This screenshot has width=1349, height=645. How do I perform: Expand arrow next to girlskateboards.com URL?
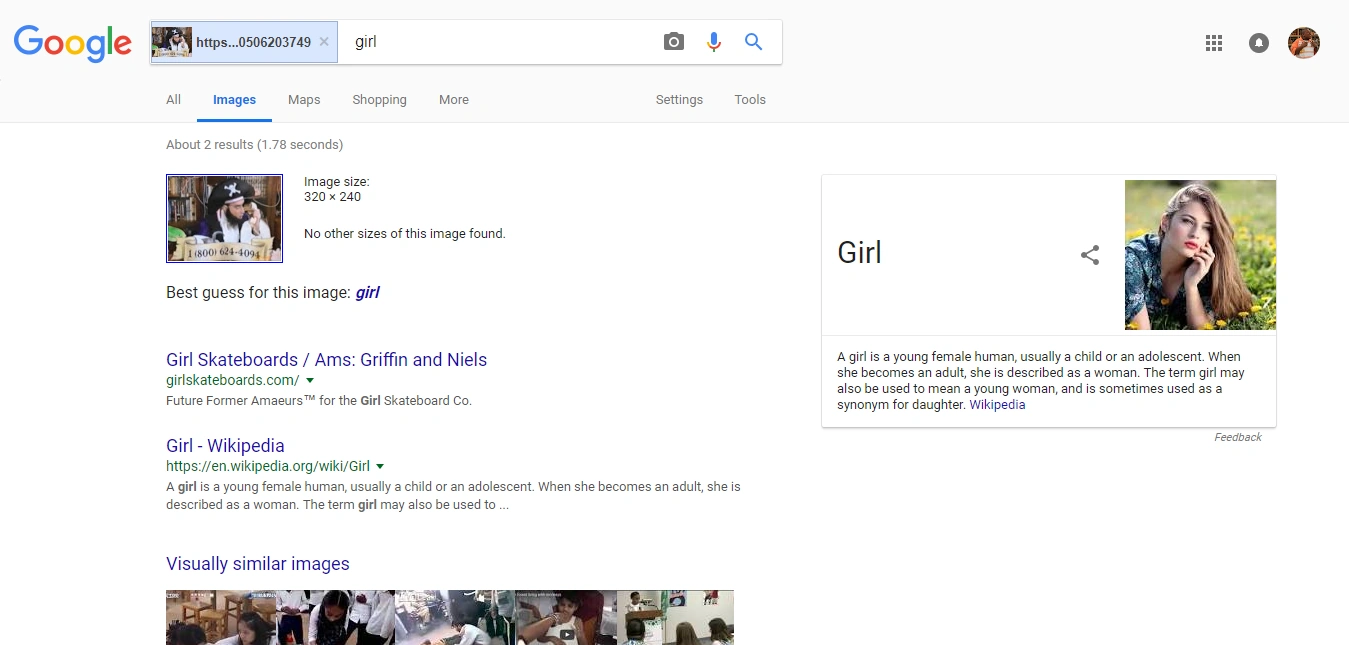[x=310, y=381]
